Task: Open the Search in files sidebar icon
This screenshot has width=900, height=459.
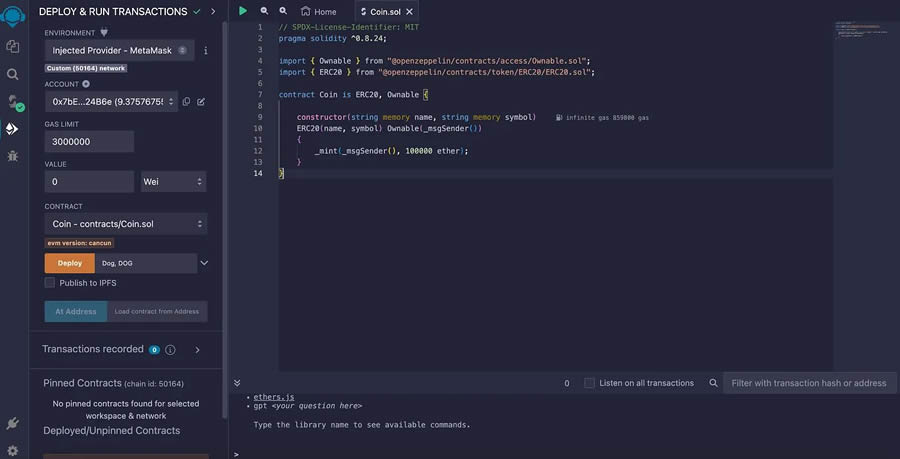Action: 13,74
